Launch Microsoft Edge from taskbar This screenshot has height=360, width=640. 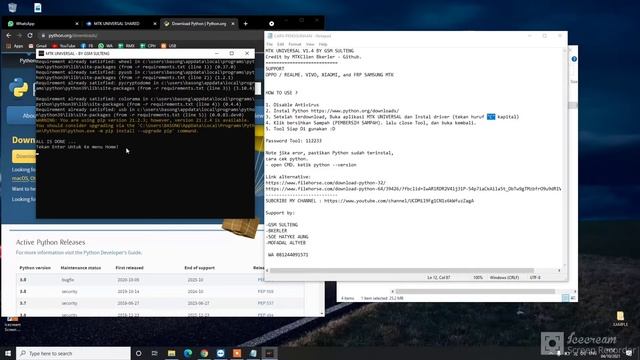[188, 353]
